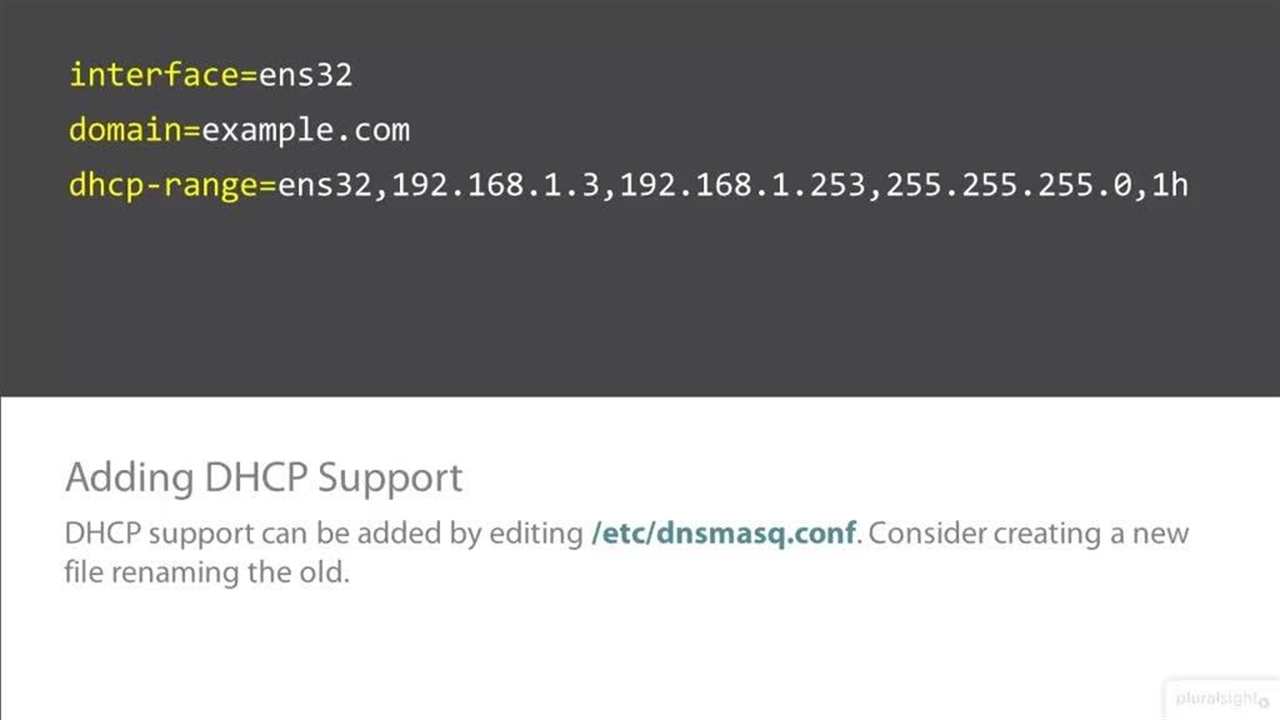Screen dimensions: 1280x720
Task: Click the 'file renaming the old.' line
Action: coord(207,573)
